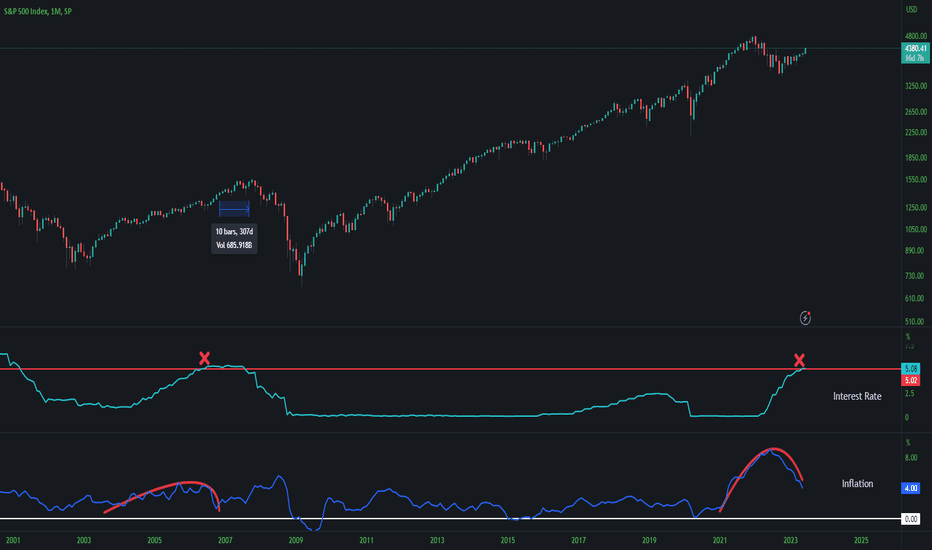This screenshot has width=932, height=550.
Task: Click the 2005 time axis label
Action: [x=155, y=540]
